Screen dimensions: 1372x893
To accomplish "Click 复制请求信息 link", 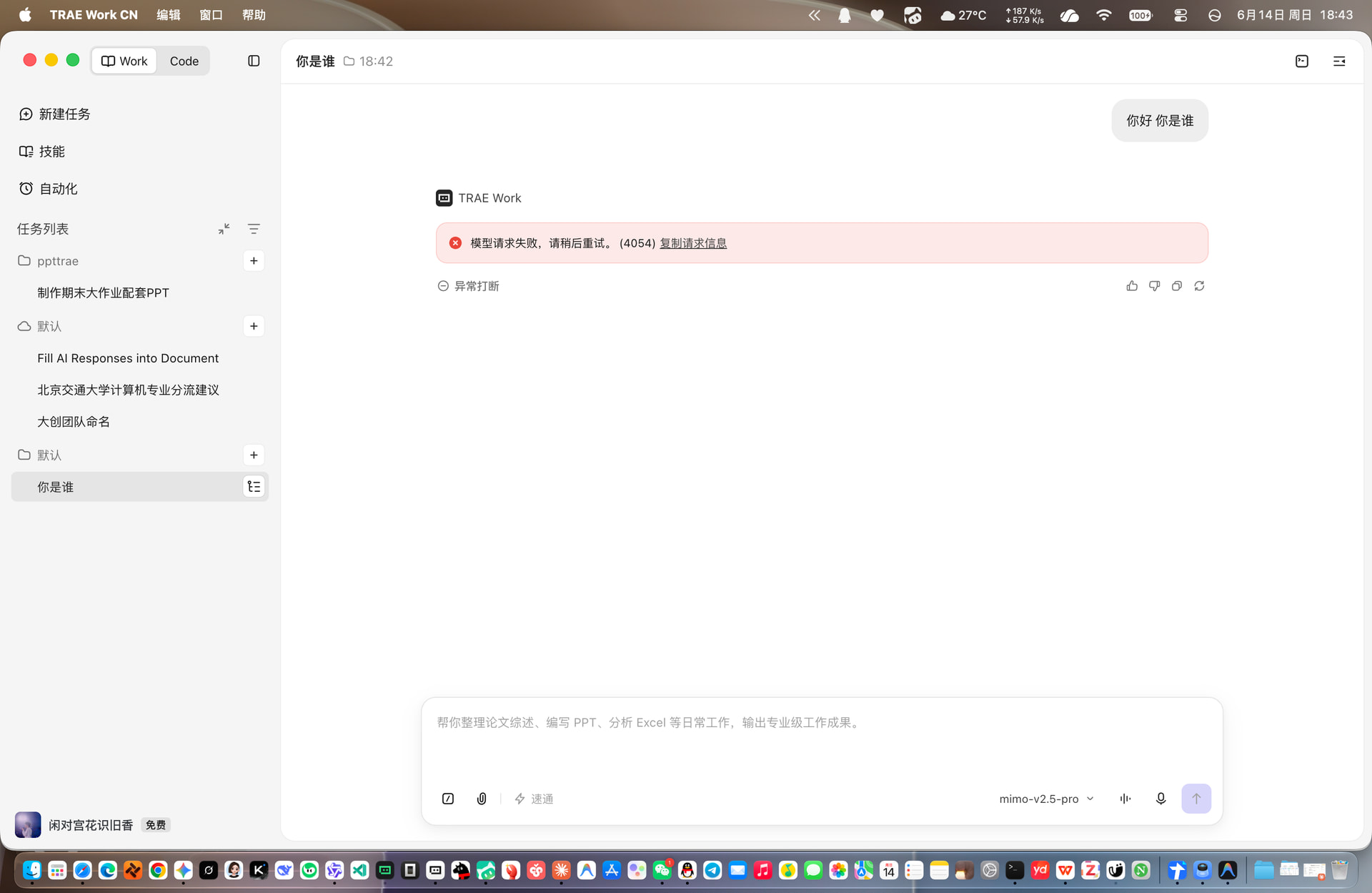I will point(692,243).
